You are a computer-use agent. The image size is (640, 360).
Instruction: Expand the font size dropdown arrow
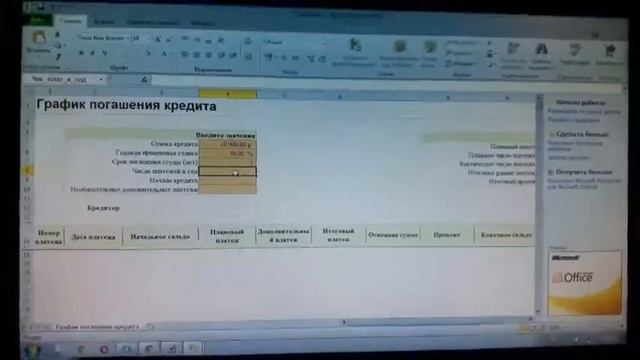coord(147,39)
